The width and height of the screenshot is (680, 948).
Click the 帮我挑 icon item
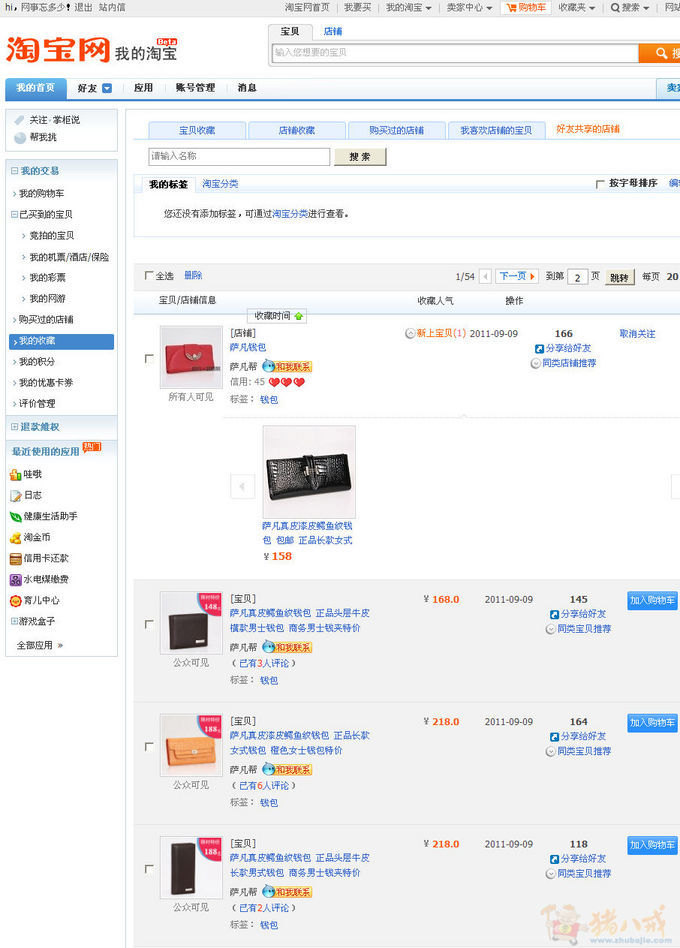click(x=35, y=137)
